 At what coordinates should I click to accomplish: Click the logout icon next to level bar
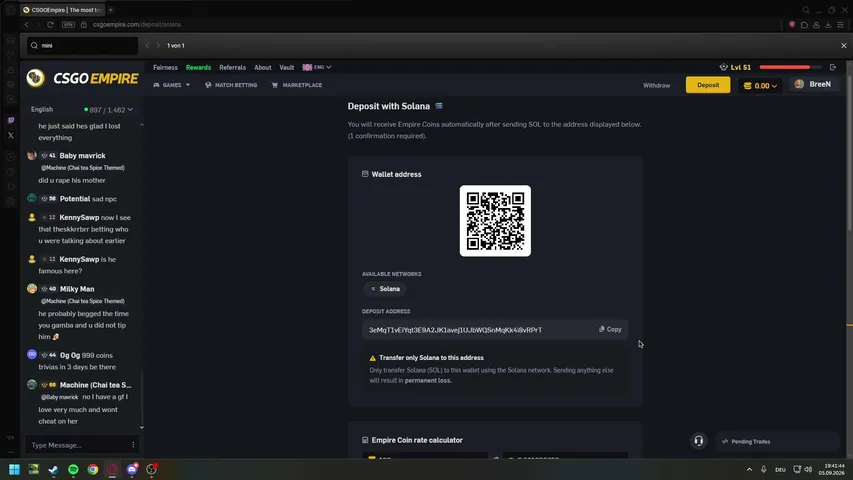pos(832,67)
